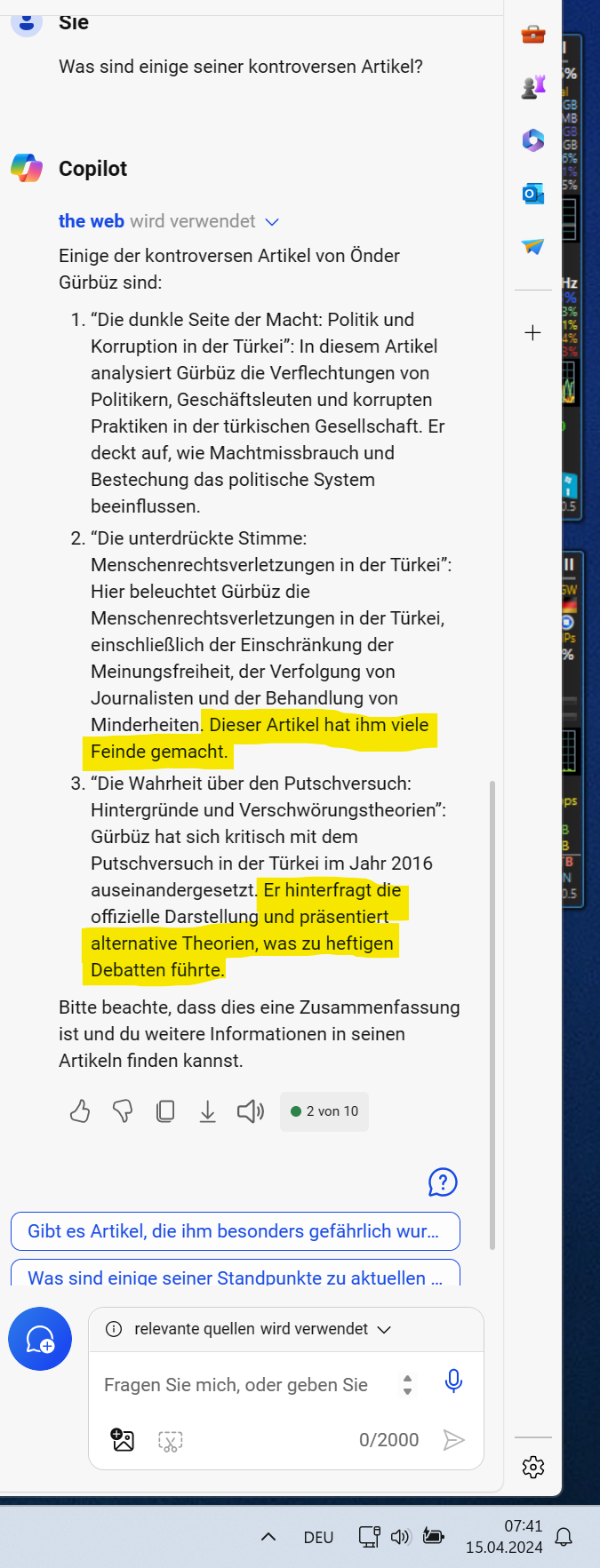Click the help question mark button
This screenshot has height=1568, width=600.
pos(443,1182)
